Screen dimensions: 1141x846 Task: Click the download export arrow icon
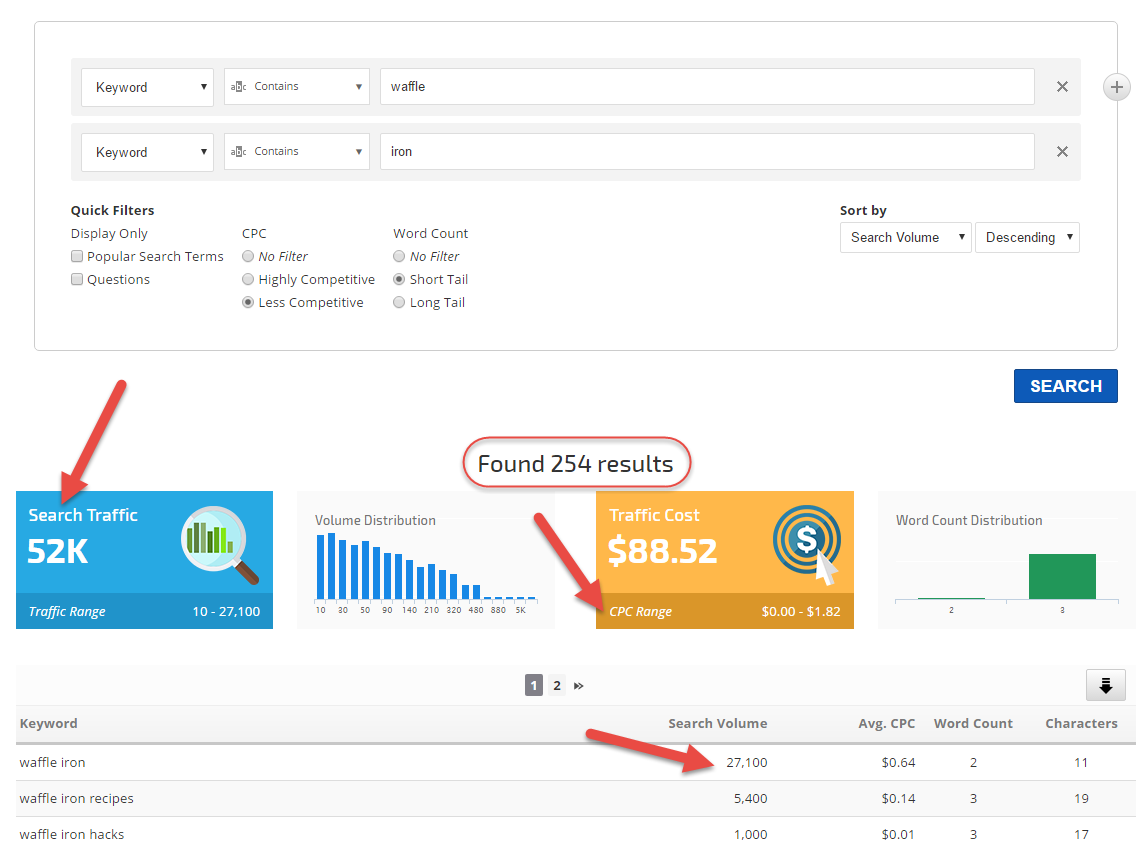click(1105, 685)
